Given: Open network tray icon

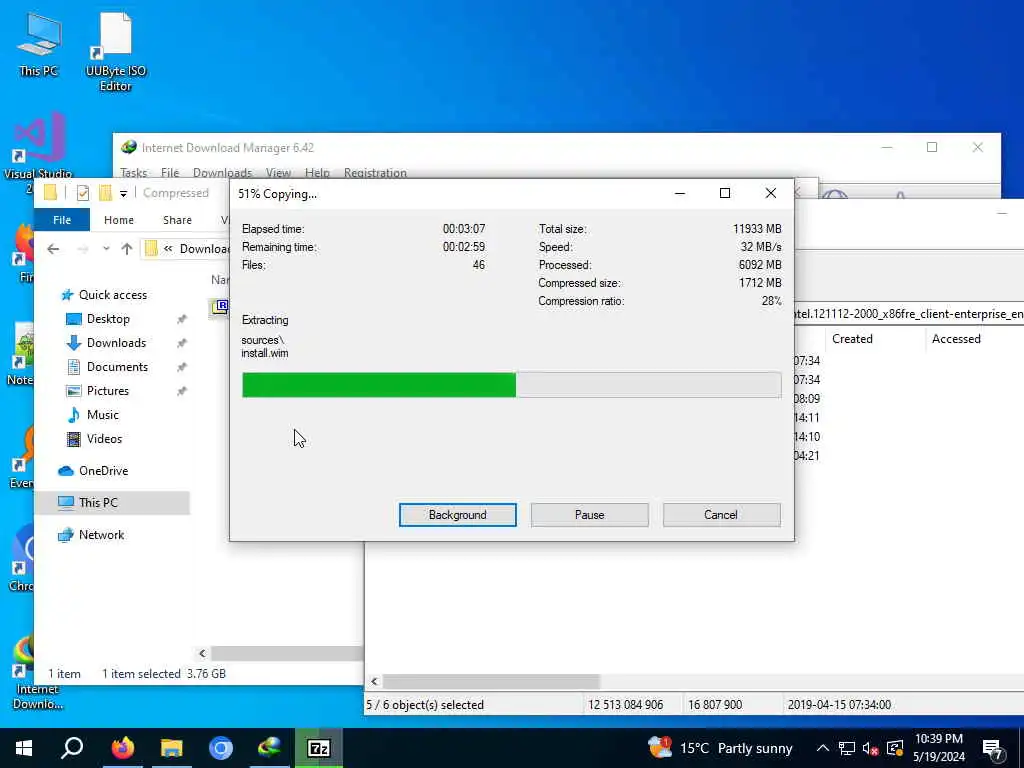Looking at the screenshot, I should click(x=846, y=748).
